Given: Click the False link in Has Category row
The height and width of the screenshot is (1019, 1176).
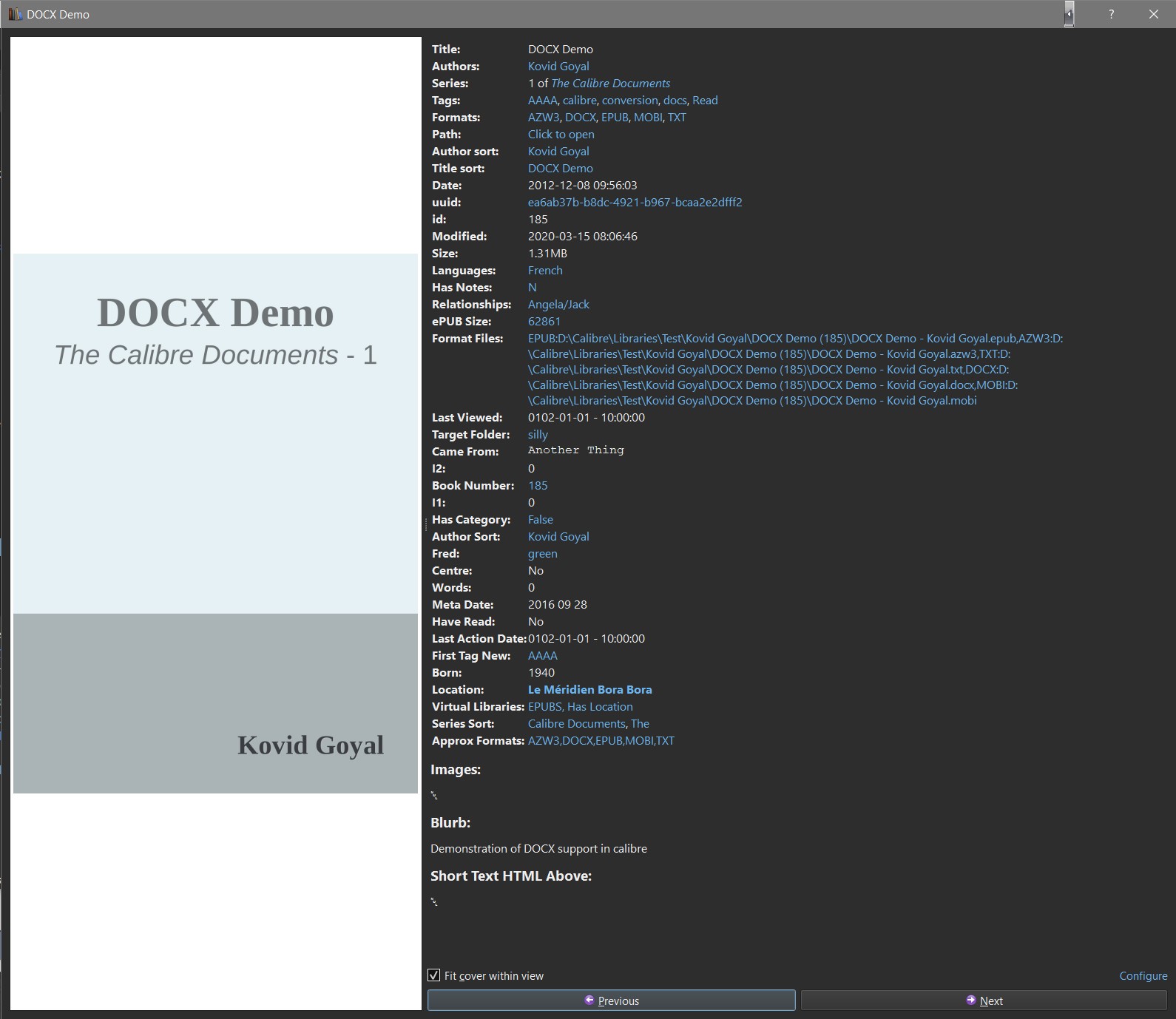Looking at the screenshot, I should tap(541, 520).
